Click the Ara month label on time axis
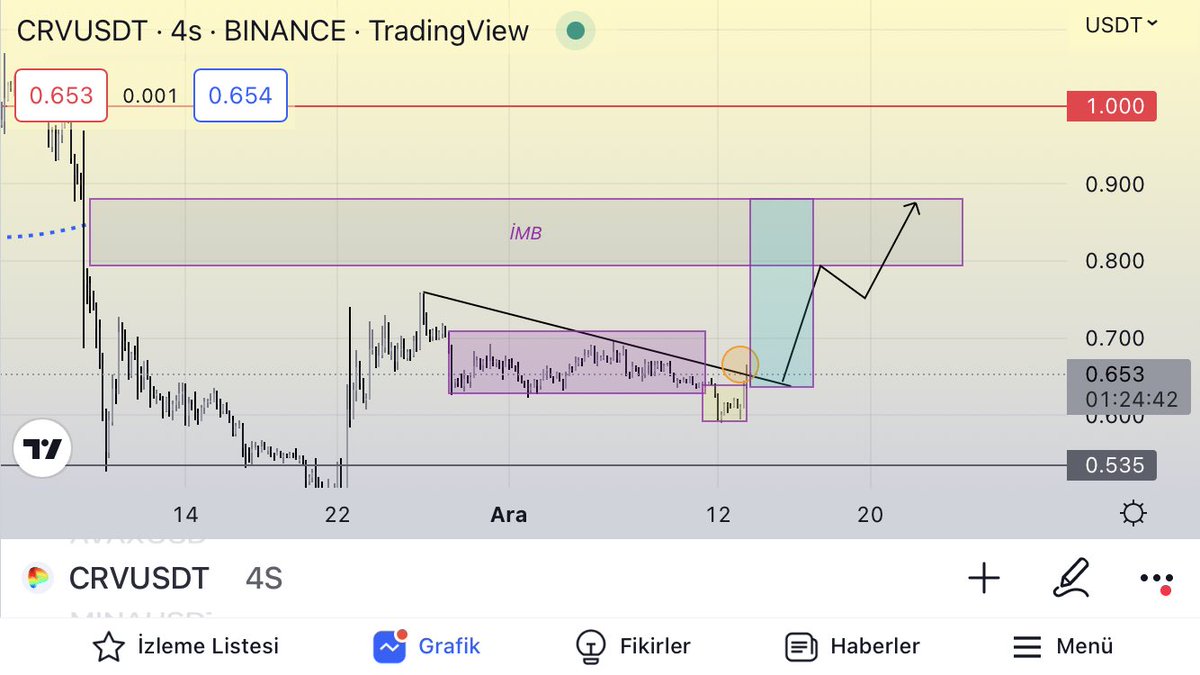Screen dimensions: 1200x675 click(x=508, y=515)
